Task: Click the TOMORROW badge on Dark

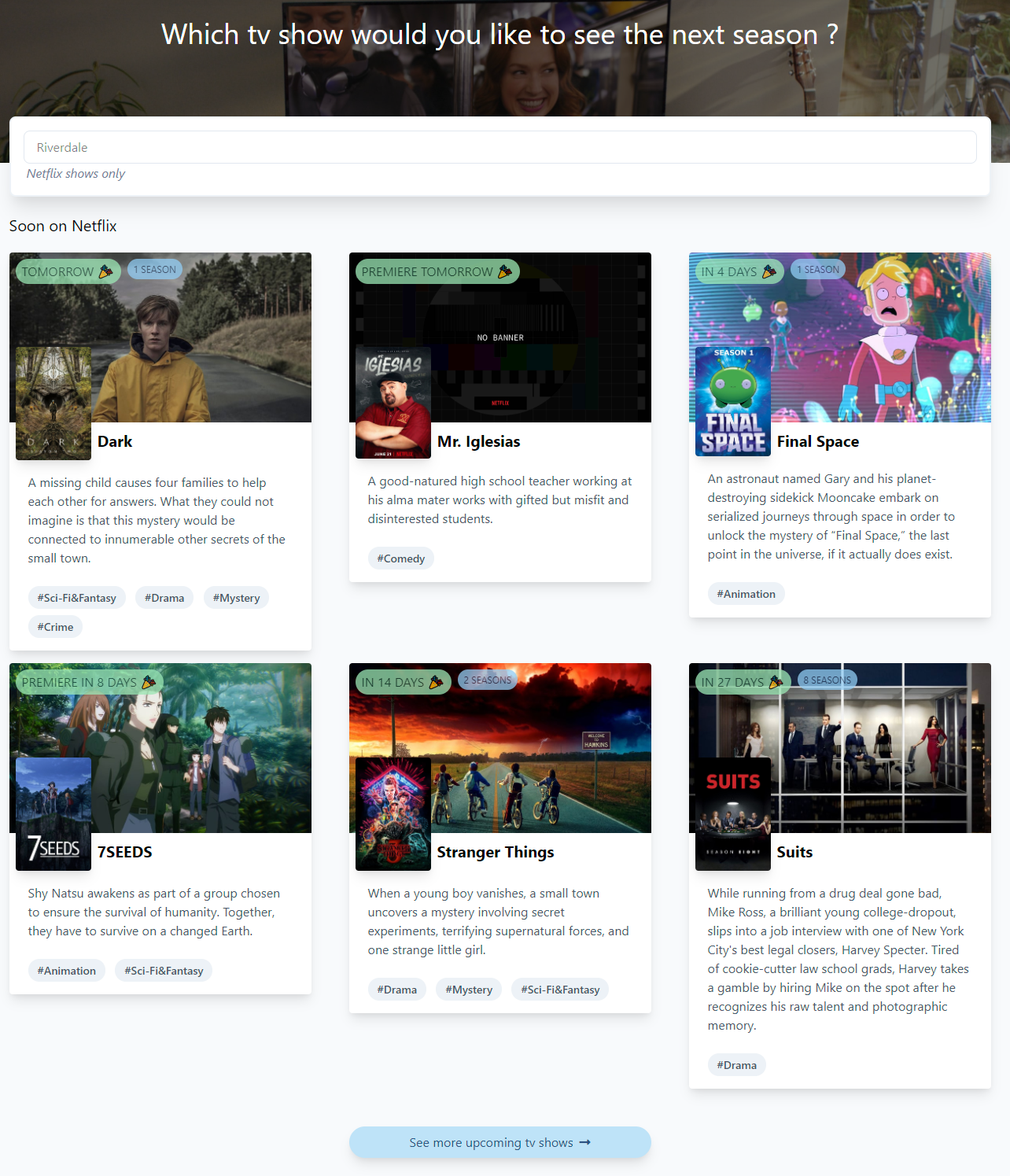Action: pyautogui.click(x=68, y=271)
